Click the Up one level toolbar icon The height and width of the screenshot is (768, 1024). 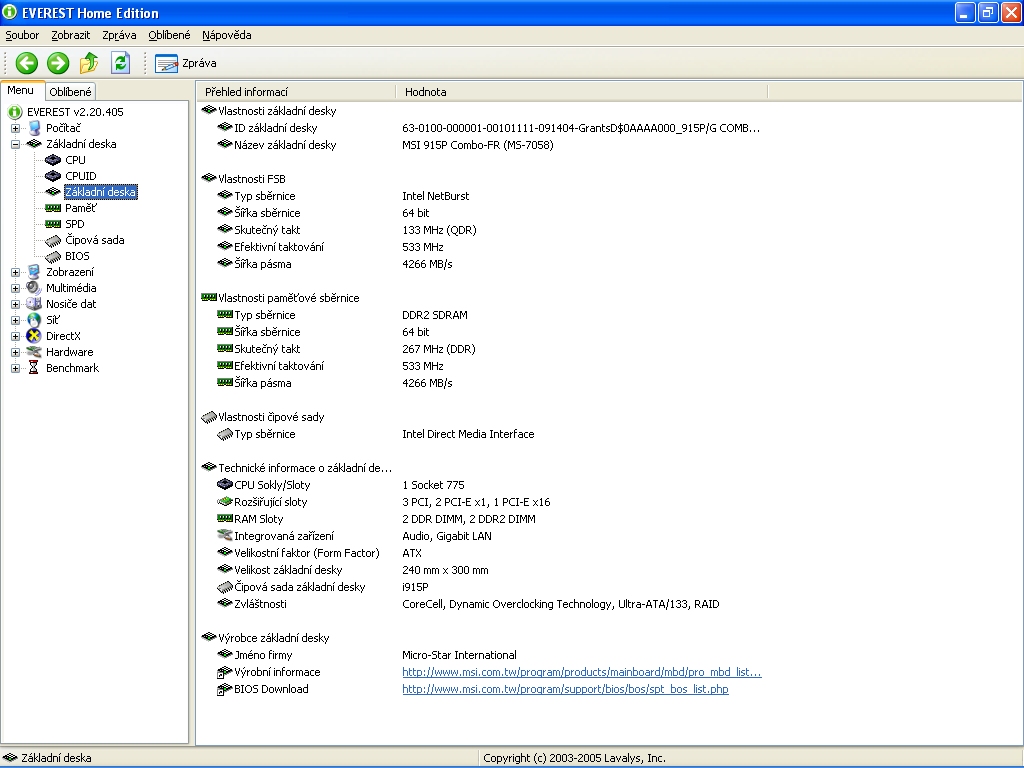pyautogui.click(x=89, y=63)
